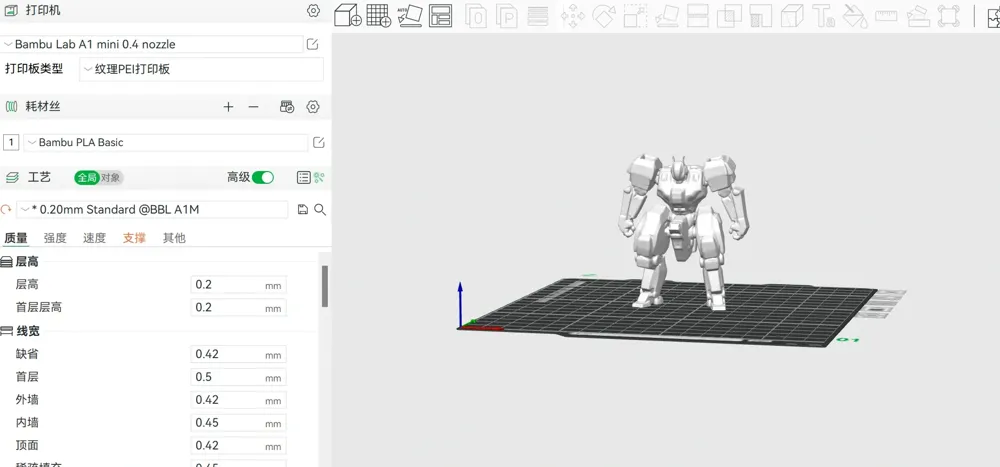The height and width of the screenshot is (467, 1000).
Task: Open the Bambu PLA Basic filament dropdown
Action: [166, 142]
